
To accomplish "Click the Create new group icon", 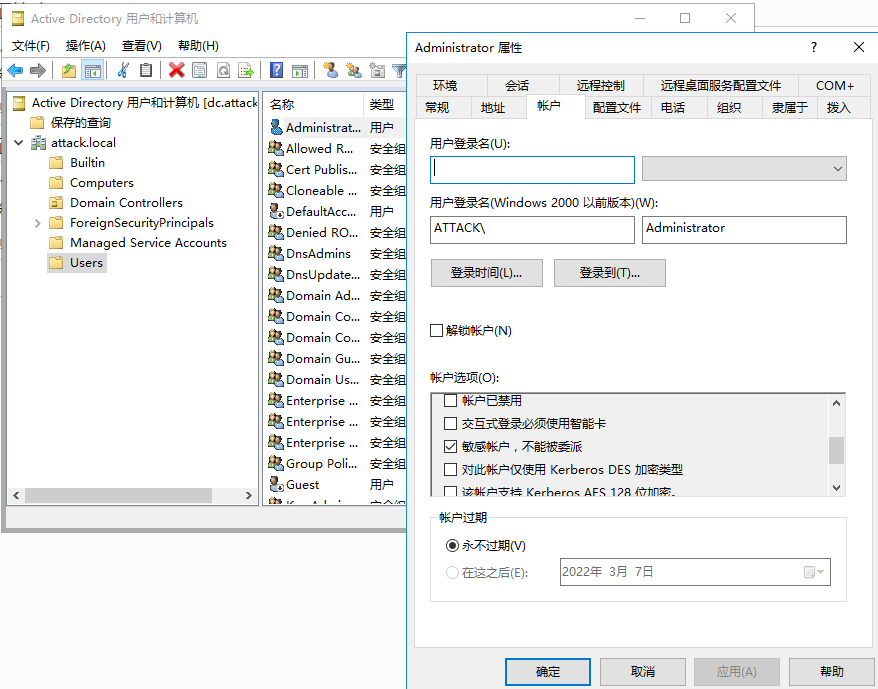I will point(353,70).
